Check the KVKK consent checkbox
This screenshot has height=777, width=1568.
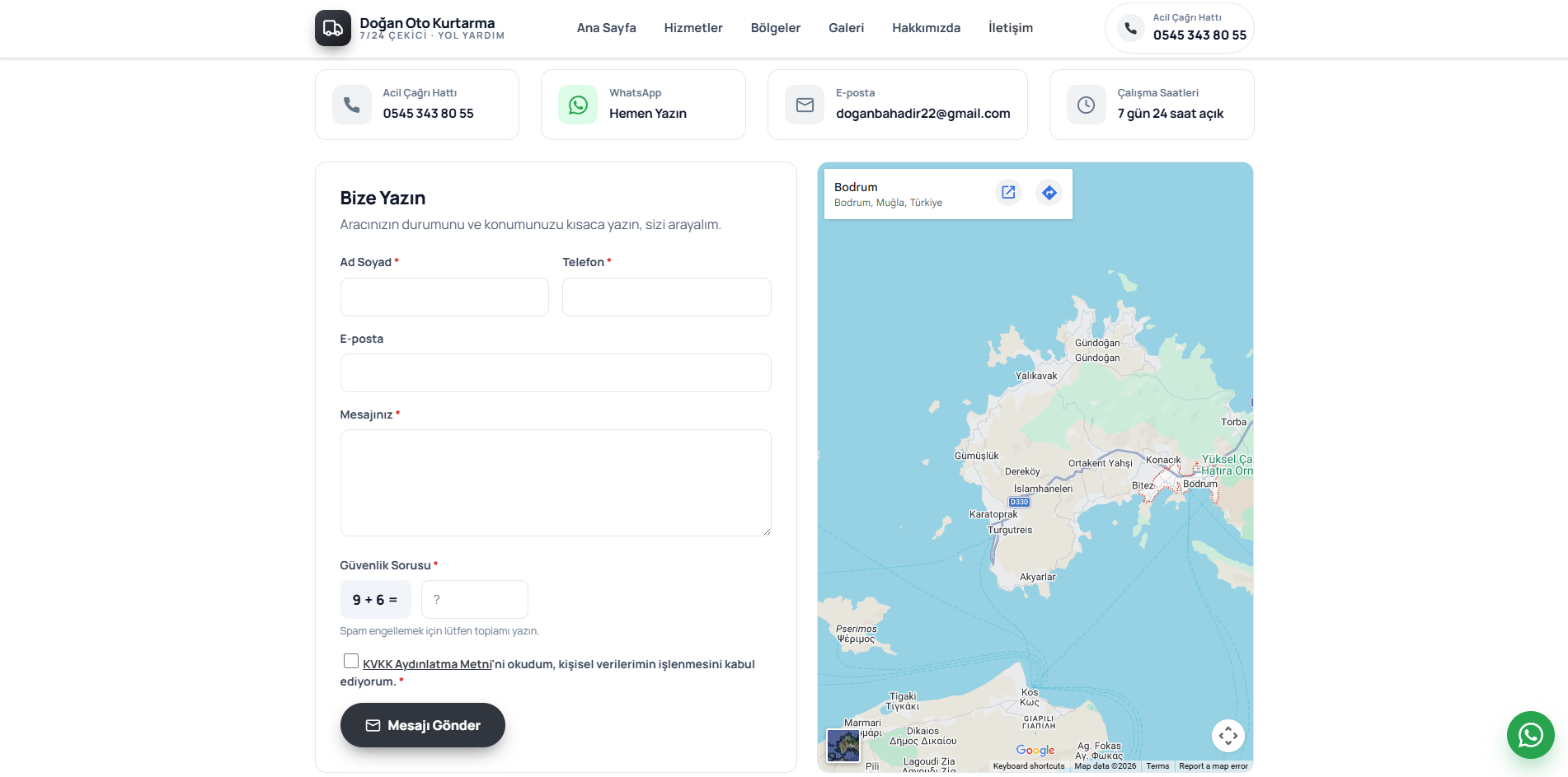click(x=351, y=661)
